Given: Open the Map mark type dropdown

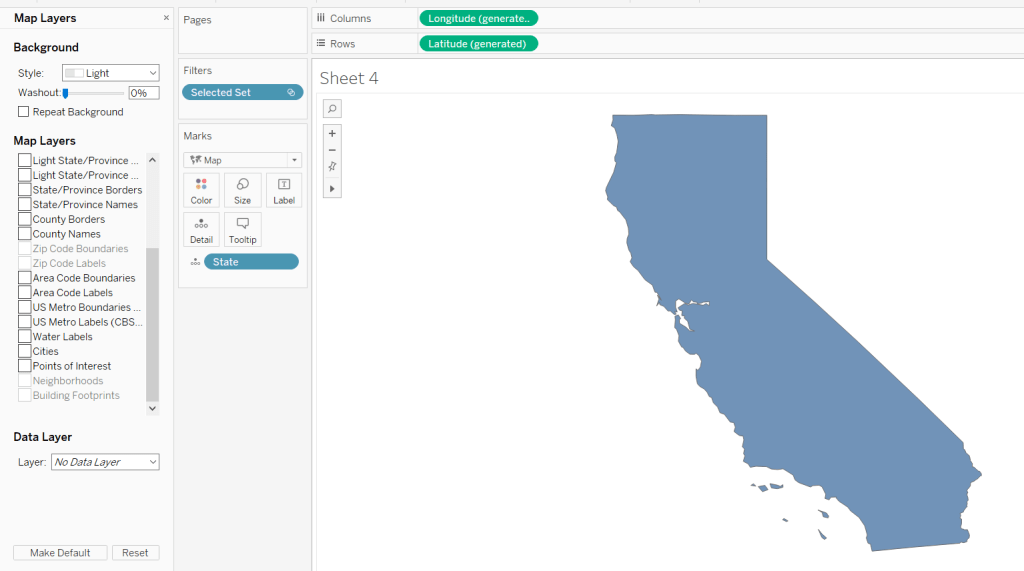Looking at the screenshot, I should point(243,160).
